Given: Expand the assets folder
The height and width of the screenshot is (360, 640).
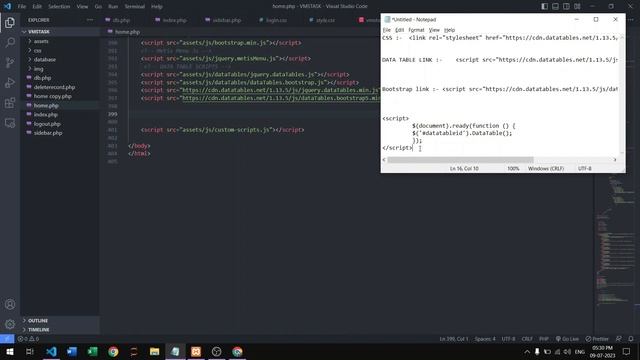Looking at the screenshot, I should click(60, 41).
